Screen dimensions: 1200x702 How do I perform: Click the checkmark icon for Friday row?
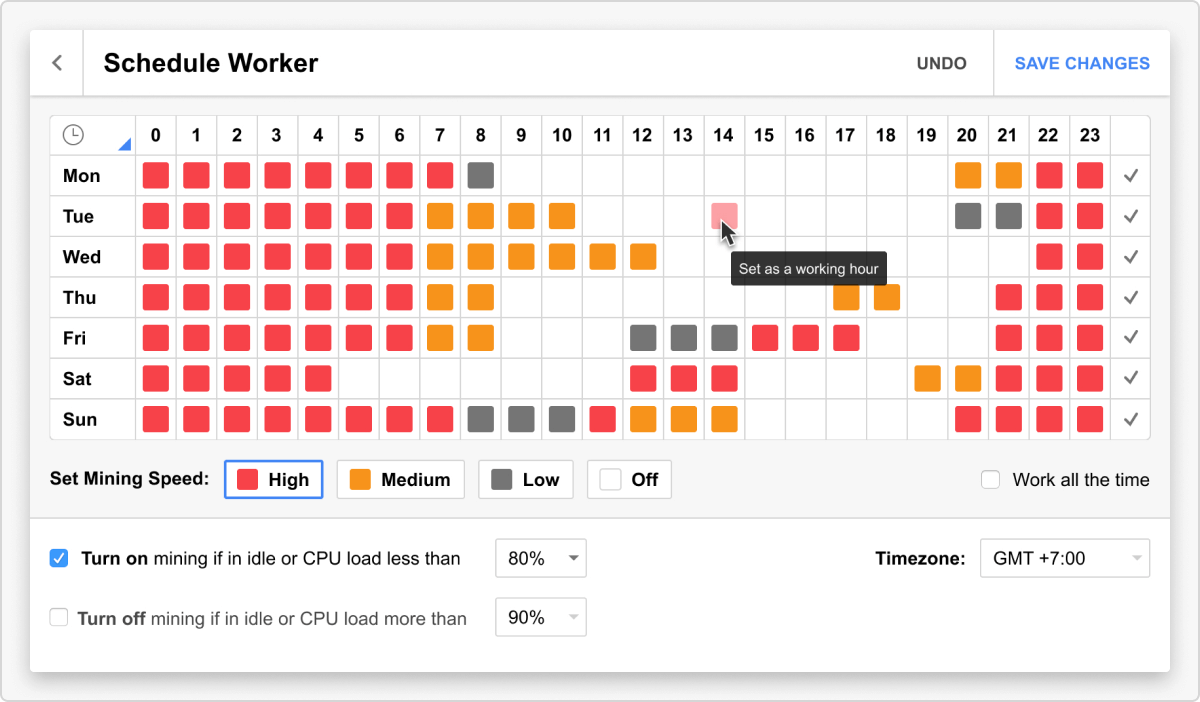click(1131, 338)
